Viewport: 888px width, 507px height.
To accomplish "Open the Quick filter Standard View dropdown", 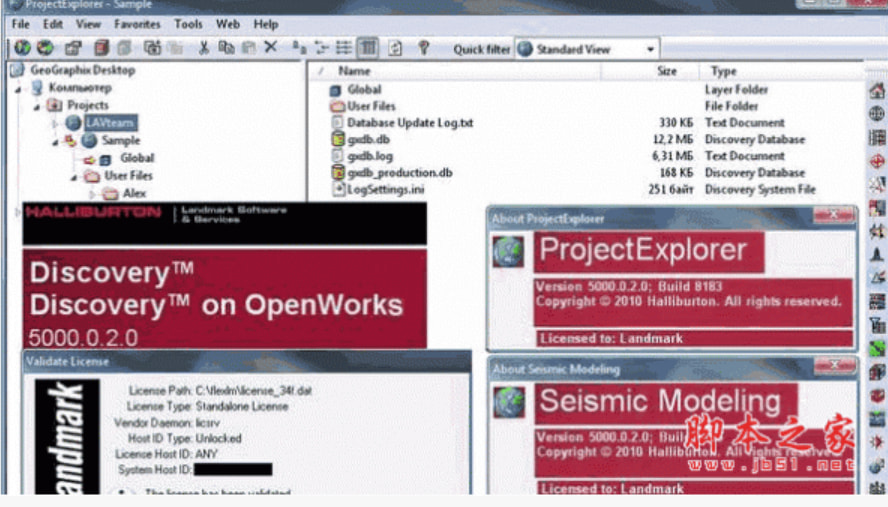I will point(650,48).
